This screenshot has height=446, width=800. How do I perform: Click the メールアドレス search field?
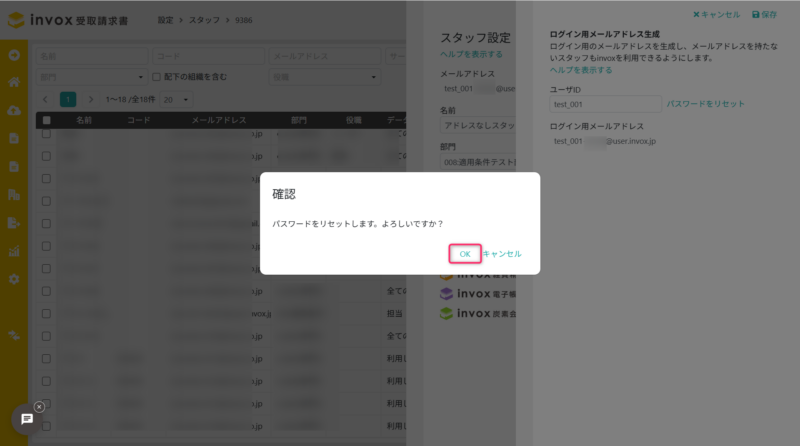click(325, 56)
